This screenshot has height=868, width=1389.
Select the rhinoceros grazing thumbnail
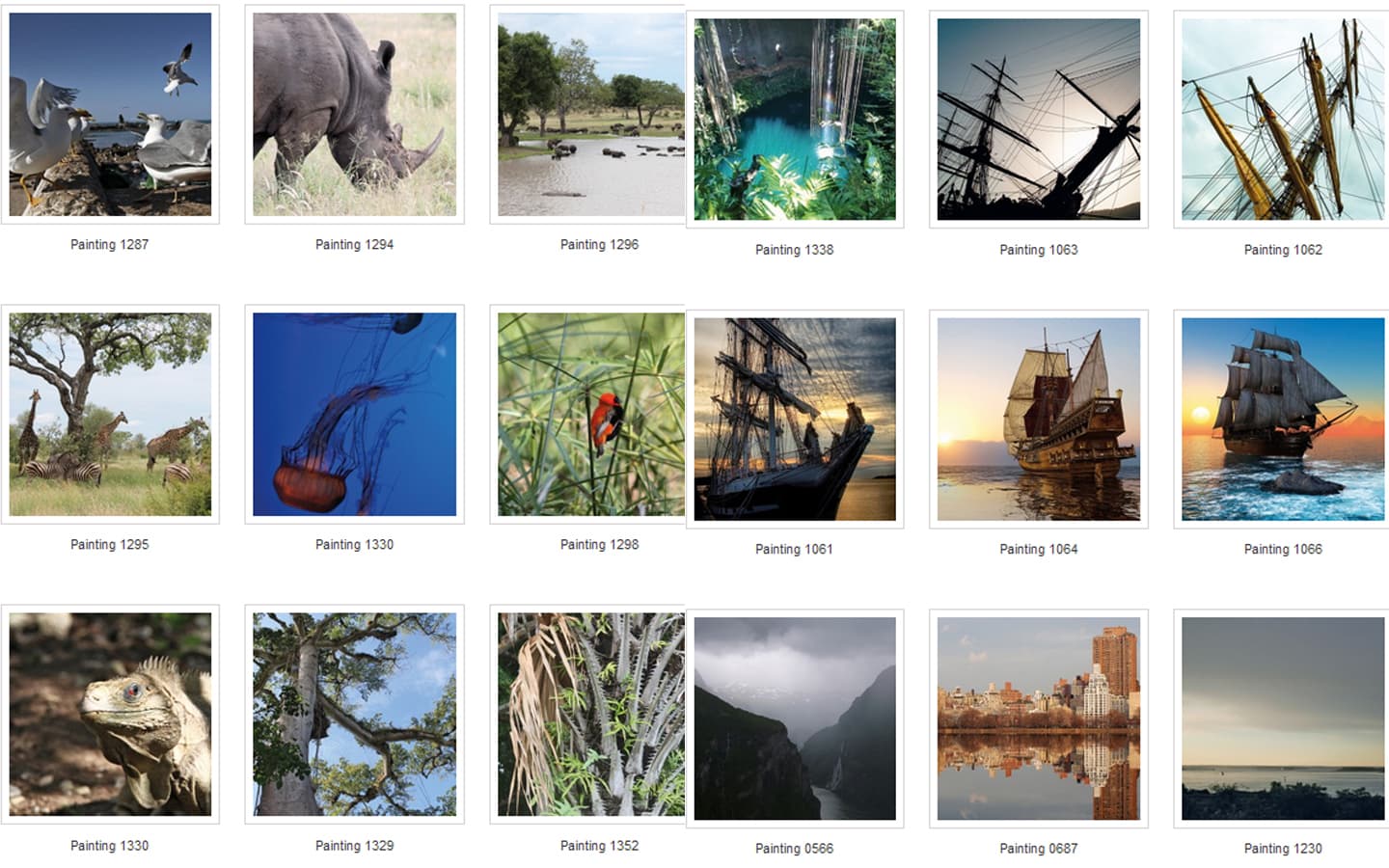tap(354, 114)
